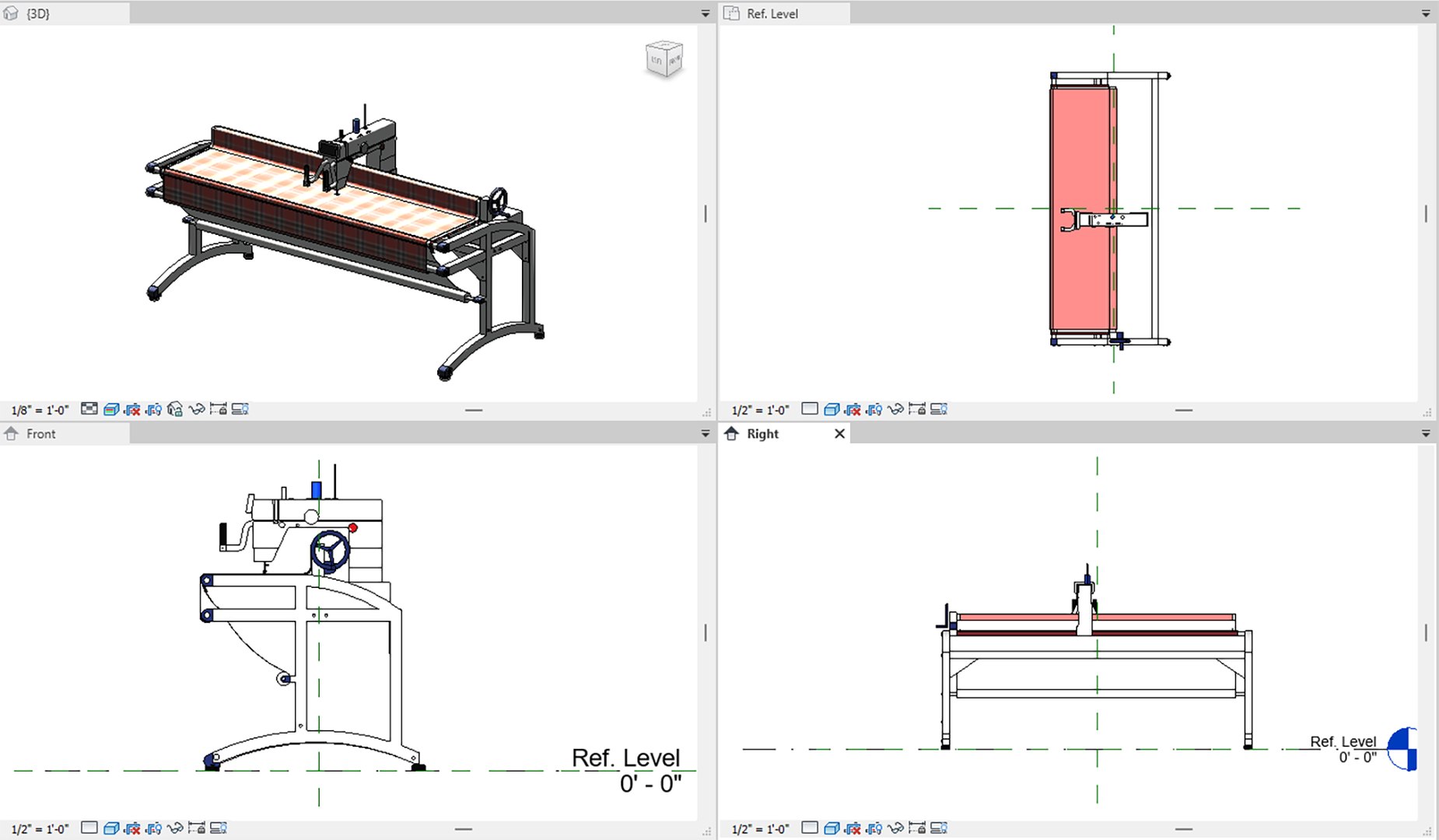This screenshot has width=1439, height=840.
Task: Change the 1/2" = 1'-0" scale in Front view
Action: [40, 829]
